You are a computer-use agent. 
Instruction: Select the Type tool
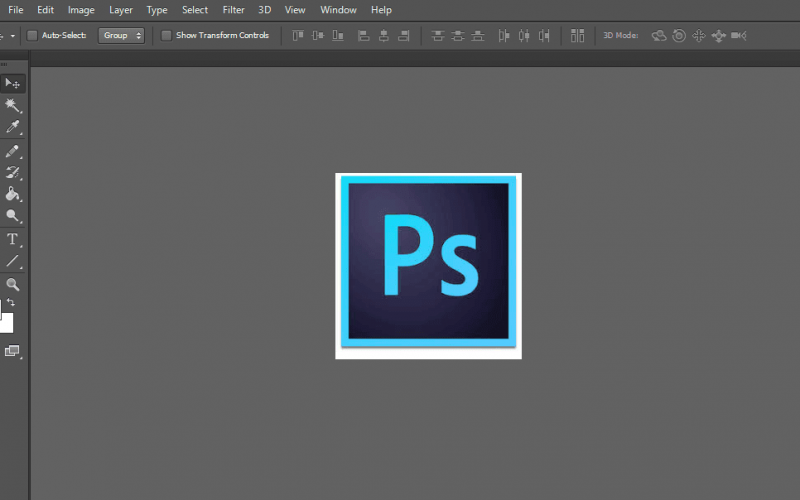[12, 239]
